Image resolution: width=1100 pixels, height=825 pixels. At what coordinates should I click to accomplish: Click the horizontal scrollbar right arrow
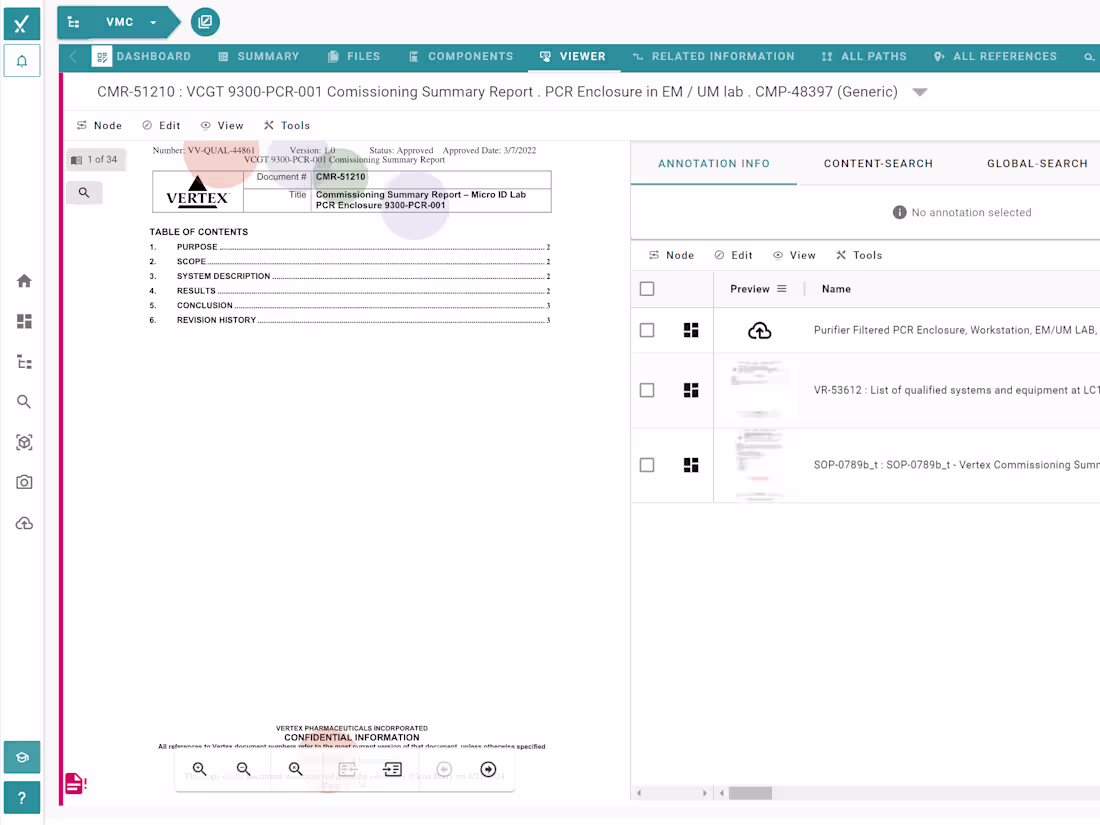coord(704,793)
